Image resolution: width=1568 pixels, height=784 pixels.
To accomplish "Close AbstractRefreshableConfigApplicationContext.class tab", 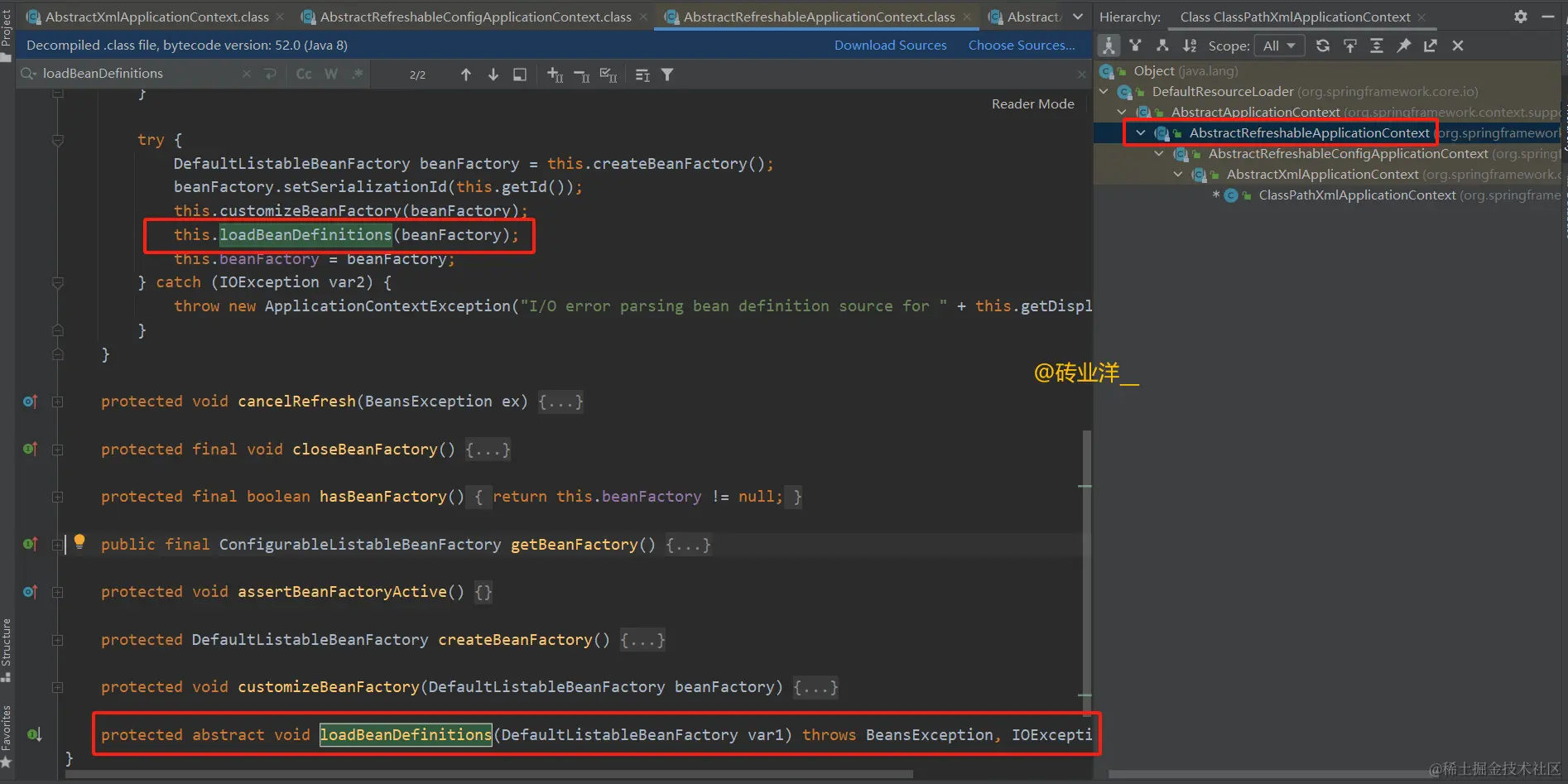I will pyautogui.click(x=643, y=17).
